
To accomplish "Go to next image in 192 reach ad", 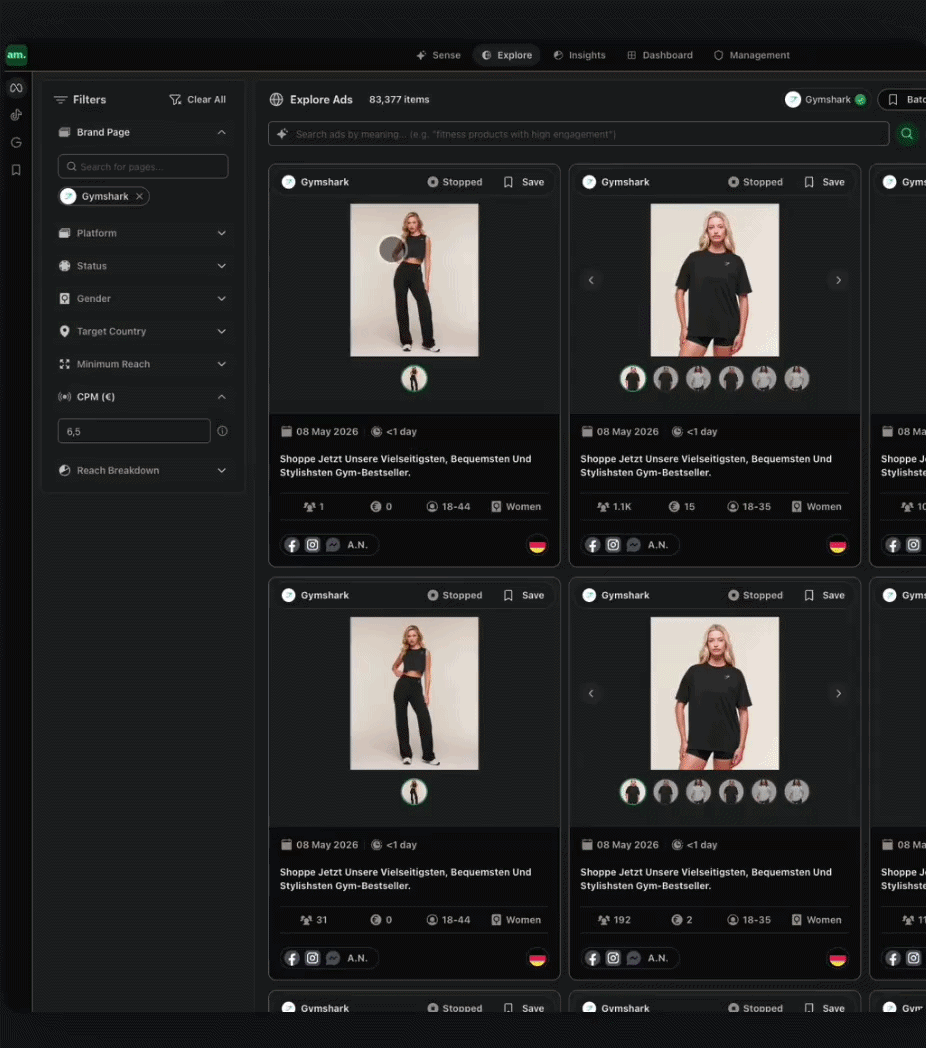I will point(838,693).
